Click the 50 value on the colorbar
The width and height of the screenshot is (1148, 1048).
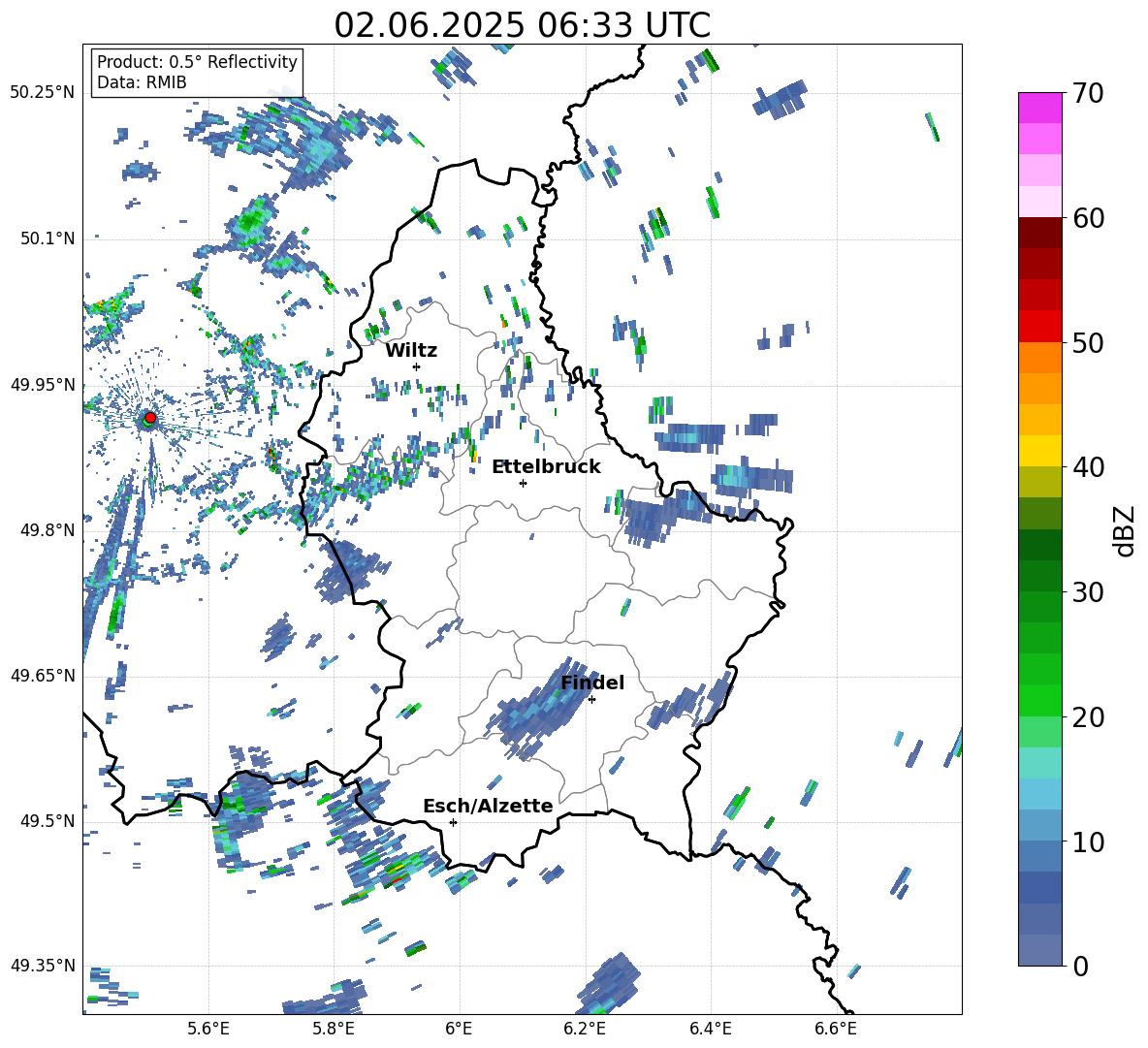(x=1088, y=342)
